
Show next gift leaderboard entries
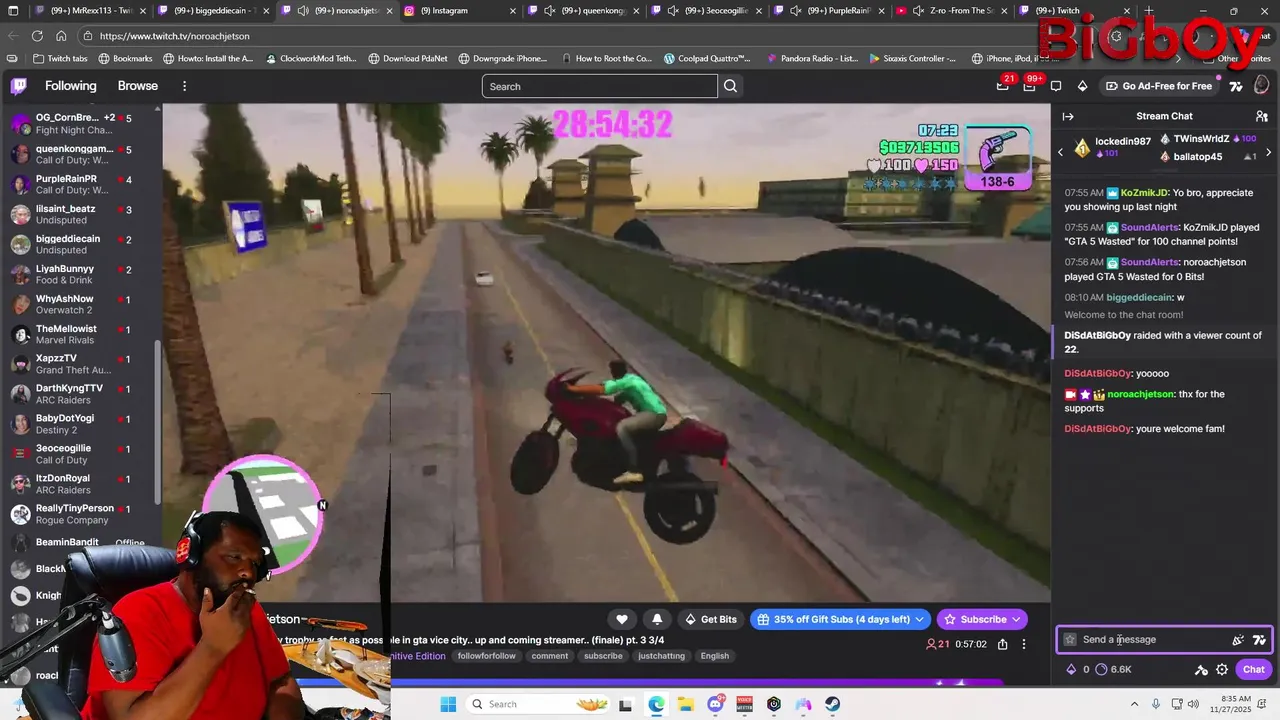click(1268, 153)
